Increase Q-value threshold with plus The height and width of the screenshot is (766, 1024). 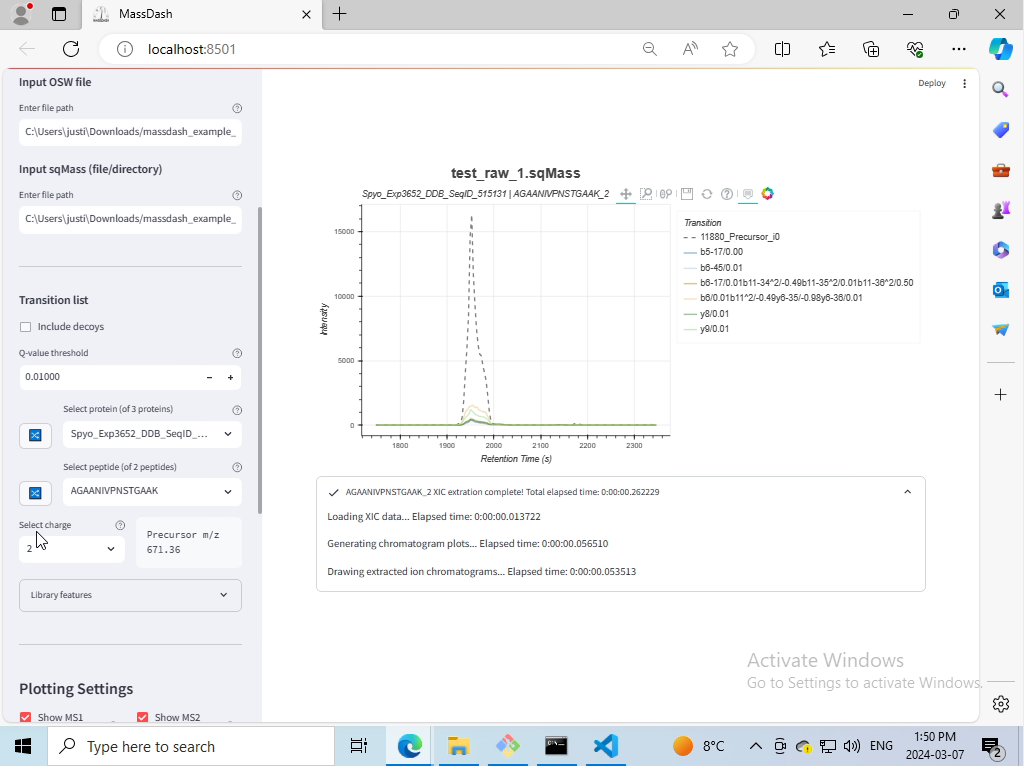pyautogui.click(x=230, y=377)
